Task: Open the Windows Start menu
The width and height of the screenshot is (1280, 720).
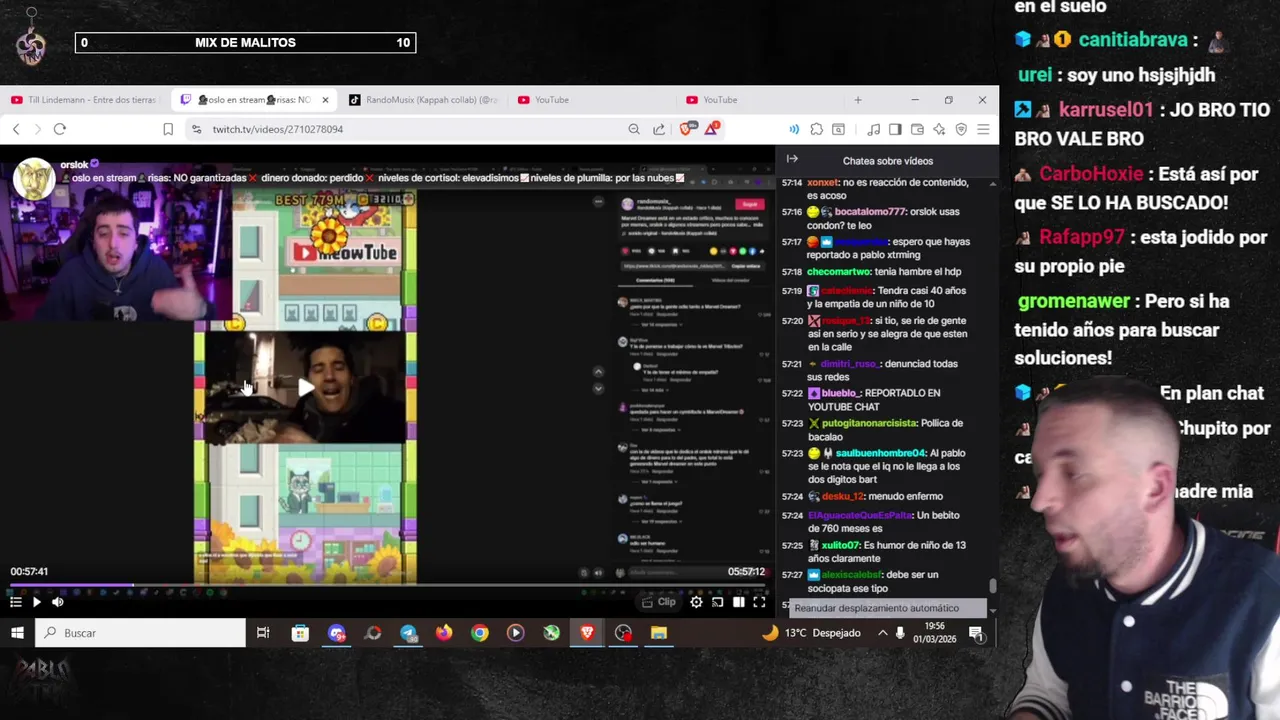Action: (x=17, y=633)
